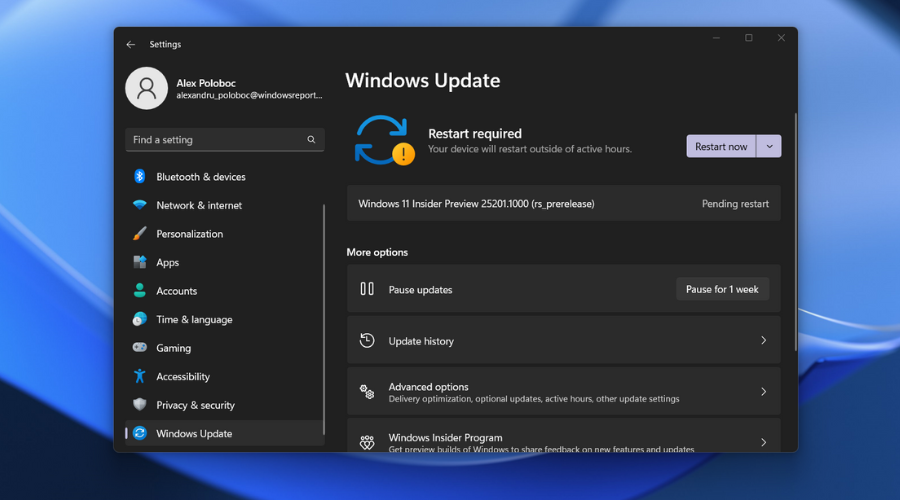The height and width of the screenshot is (500, 900).
Task: Click the 'Restart required' heading
Action: coord(475,134)
